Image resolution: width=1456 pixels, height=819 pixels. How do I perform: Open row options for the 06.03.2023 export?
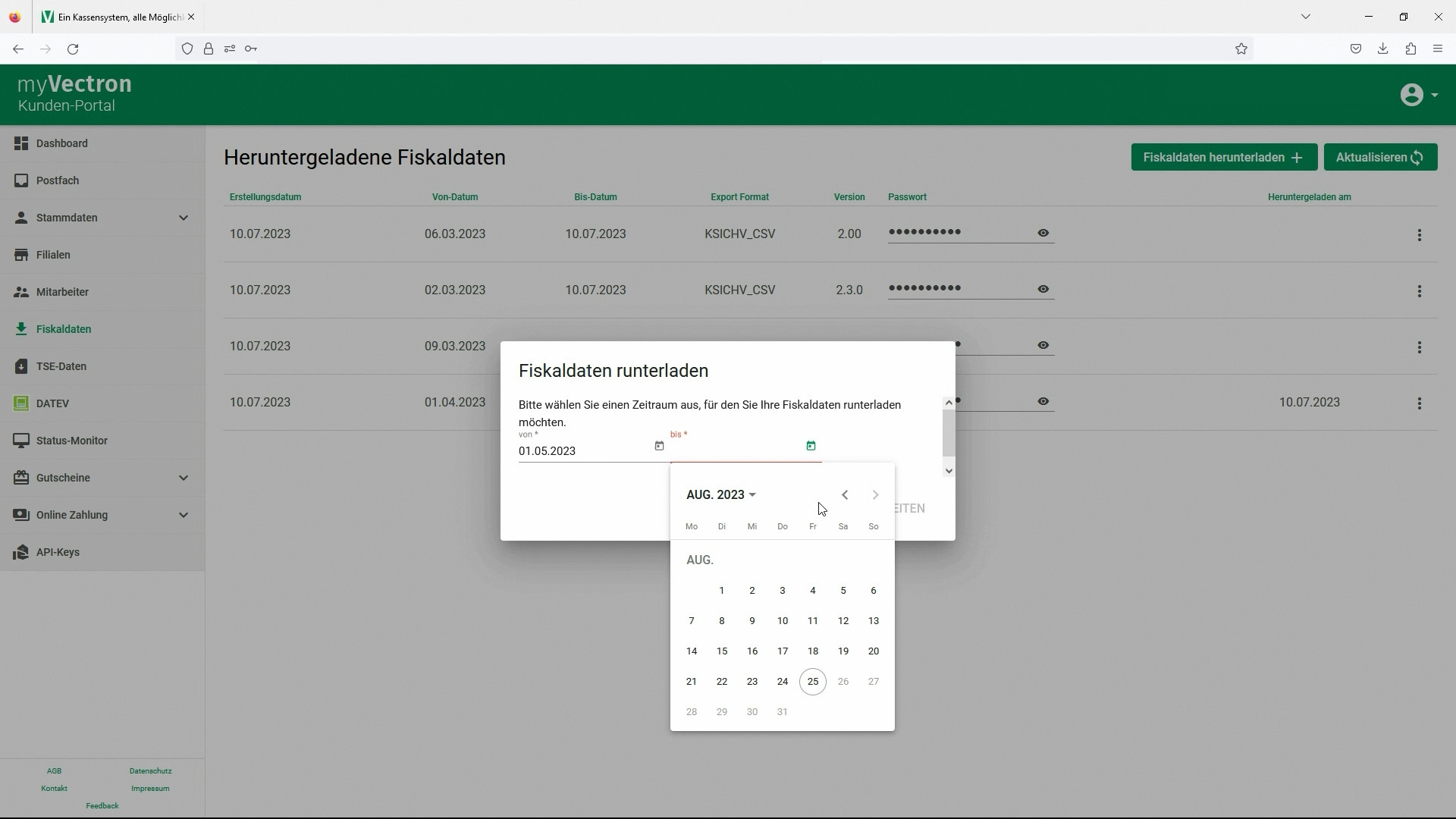click(1420, 235)
